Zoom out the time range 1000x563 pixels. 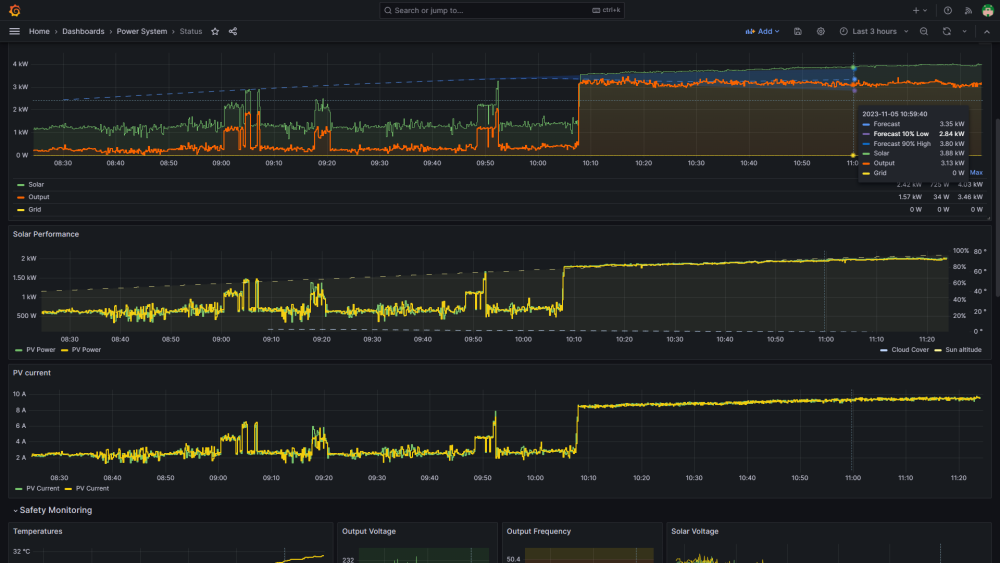tap(923, 31)
